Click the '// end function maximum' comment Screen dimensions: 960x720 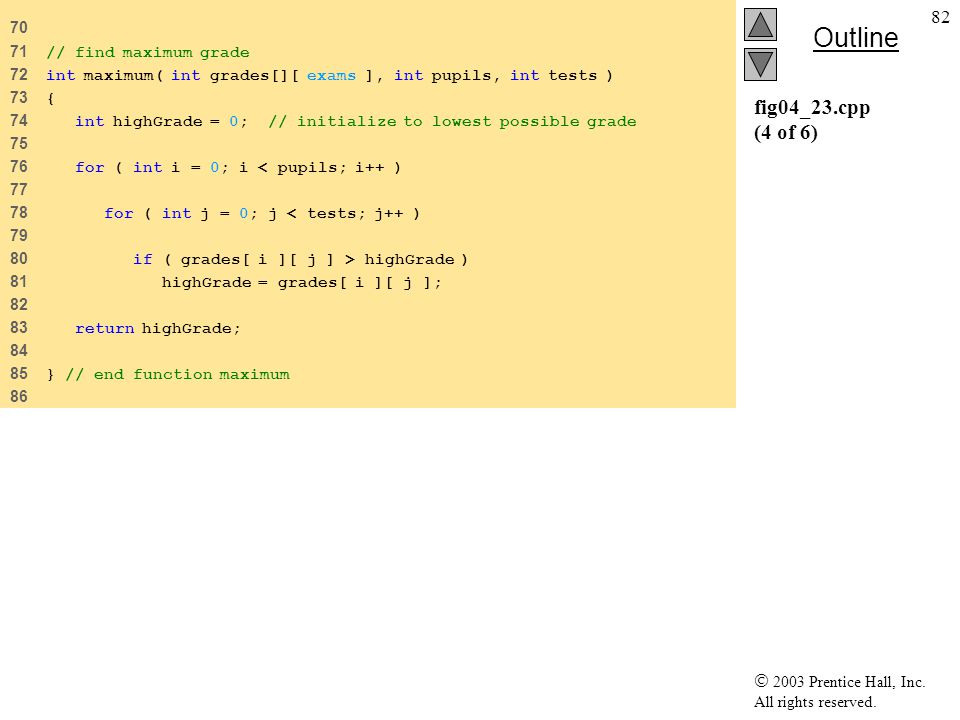point(178,374)
